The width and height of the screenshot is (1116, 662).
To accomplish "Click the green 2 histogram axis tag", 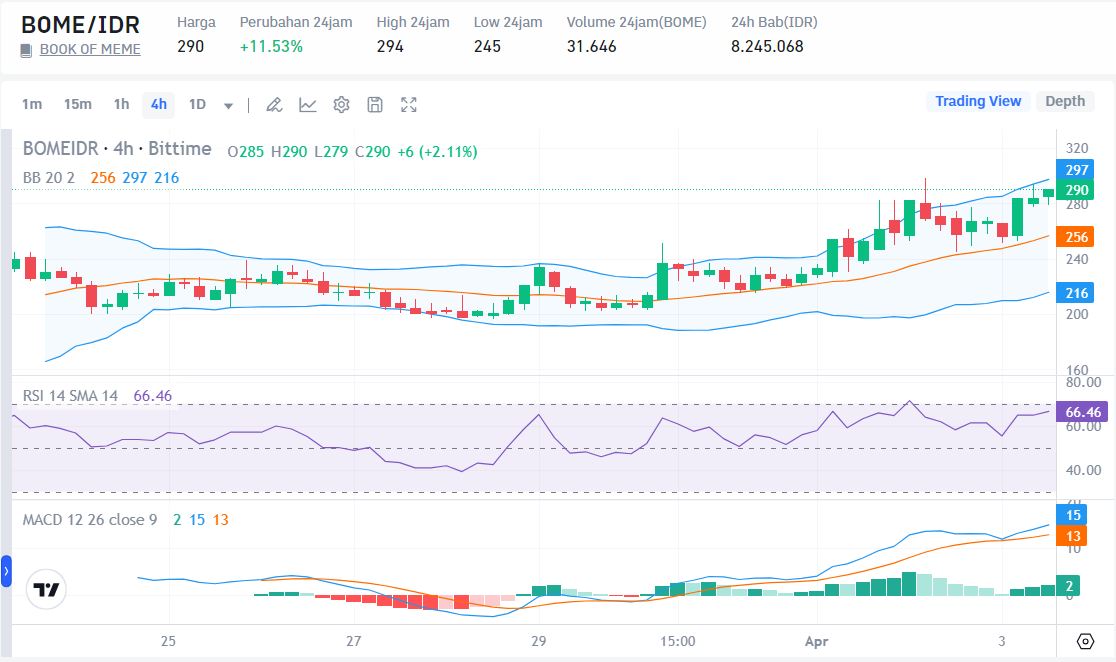I will coord(1068,586).
